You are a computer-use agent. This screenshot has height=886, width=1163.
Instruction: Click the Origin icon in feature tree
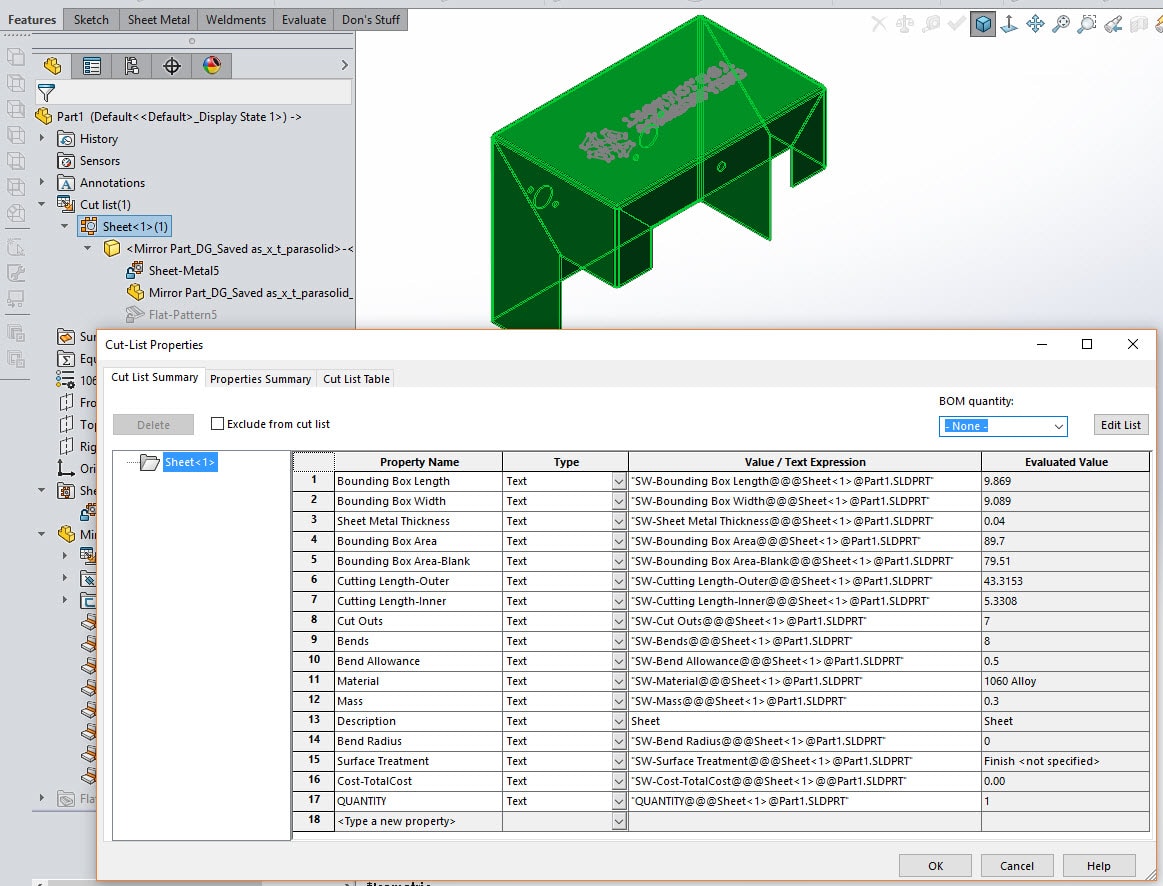[66, 468]
